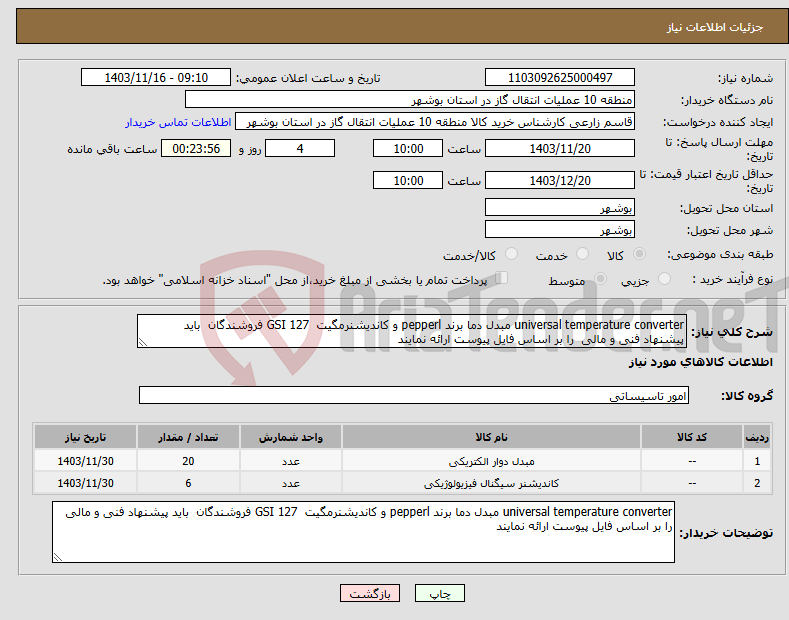The image size is (789, 620).
Task: Click the buyer notes textarea
Action: (363, 532)
